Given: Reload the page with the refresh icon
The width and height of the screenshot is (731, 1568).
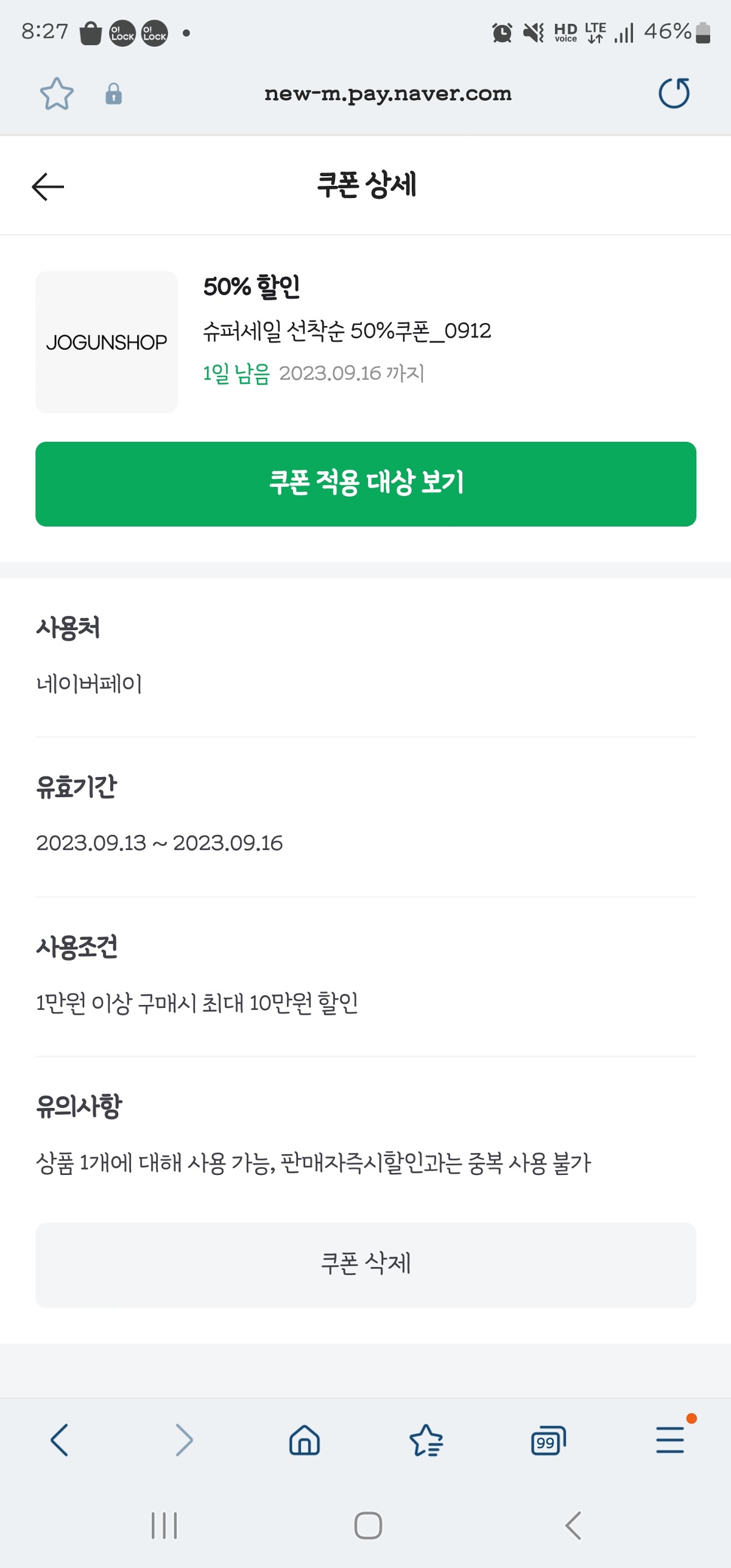Looking at the screenshot, I should (674, 94).
